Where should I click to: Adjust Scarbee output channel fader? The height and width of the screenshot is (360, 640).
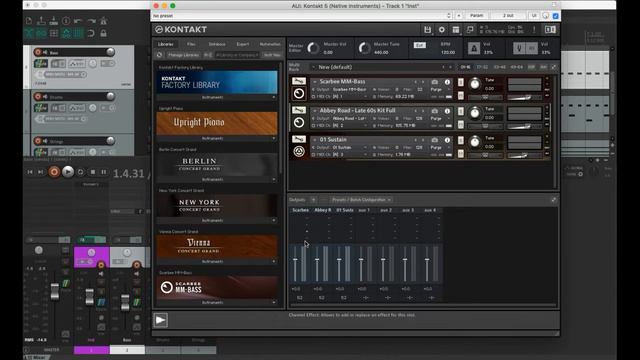pos(295,260)
